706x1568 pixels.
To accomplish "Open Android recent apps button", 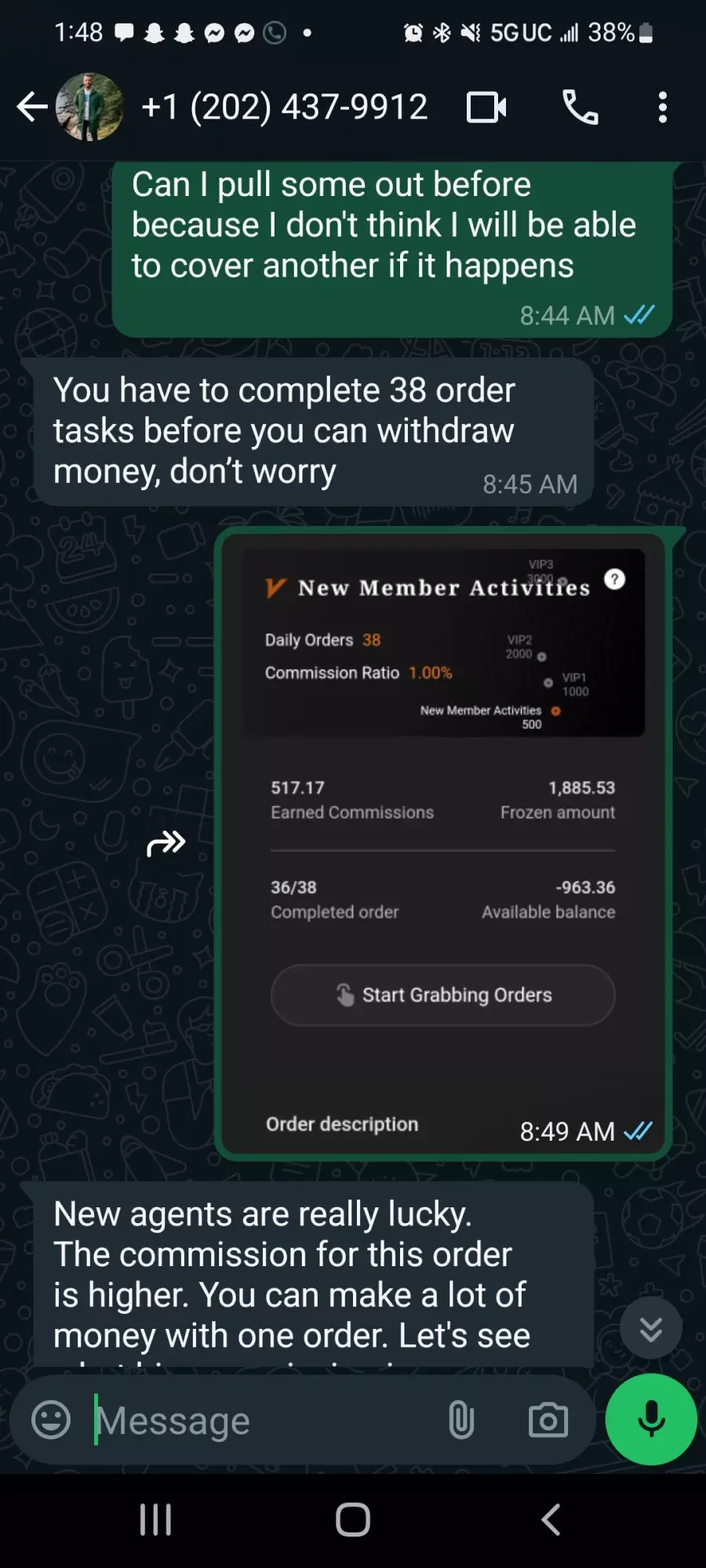I will coord(155,1519).
